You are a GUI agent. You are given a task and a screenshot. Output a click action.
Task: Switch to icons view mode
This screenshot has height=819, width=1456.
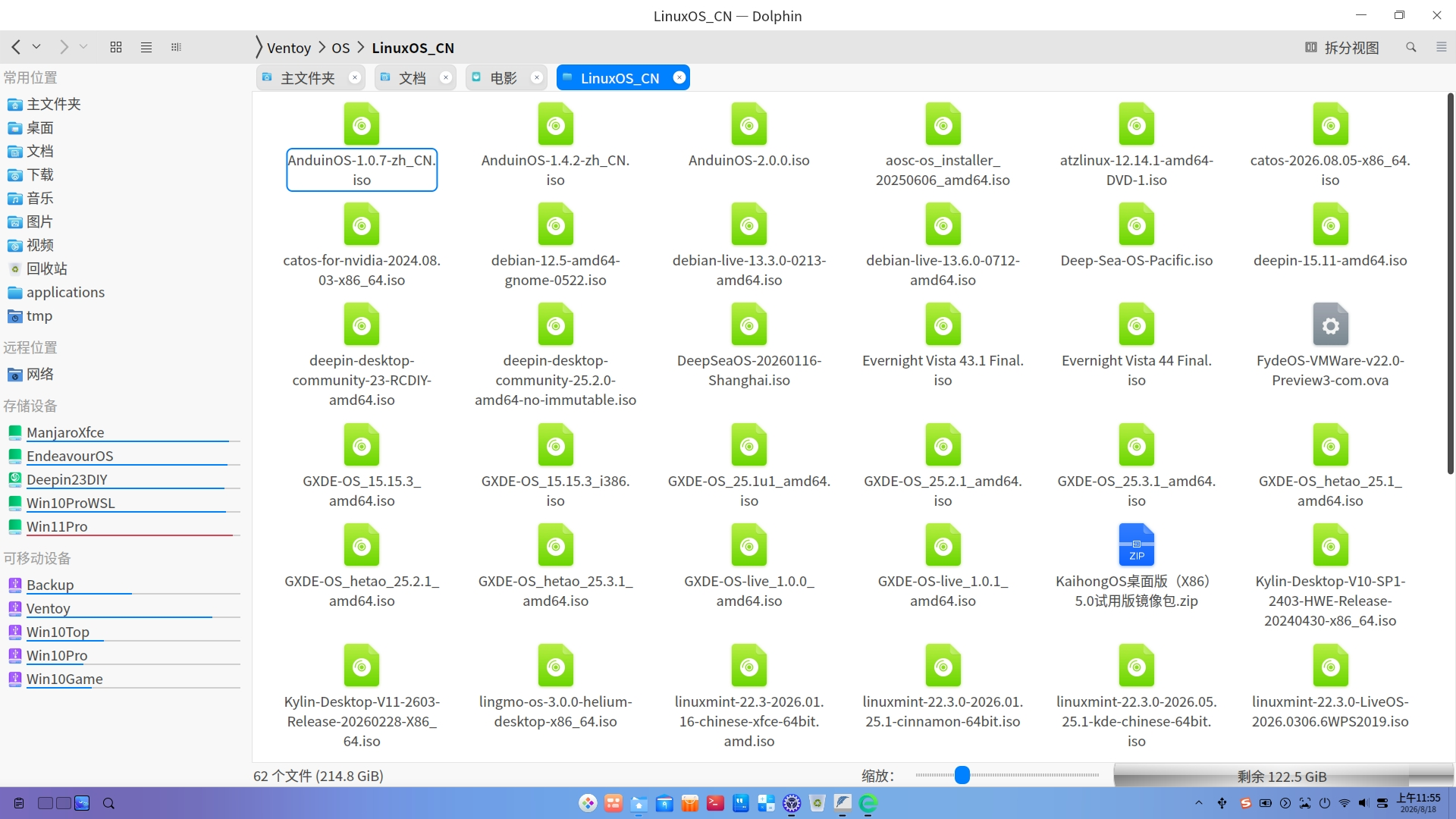click(x=116, y=47)
